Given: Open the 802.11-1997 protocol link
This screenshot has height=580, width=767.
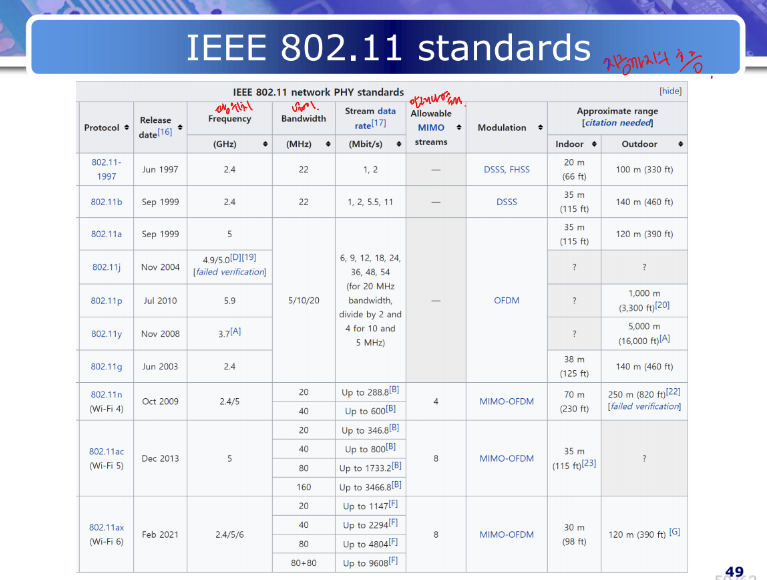Looking at the screenshot, I should click(x=106, y=169).
